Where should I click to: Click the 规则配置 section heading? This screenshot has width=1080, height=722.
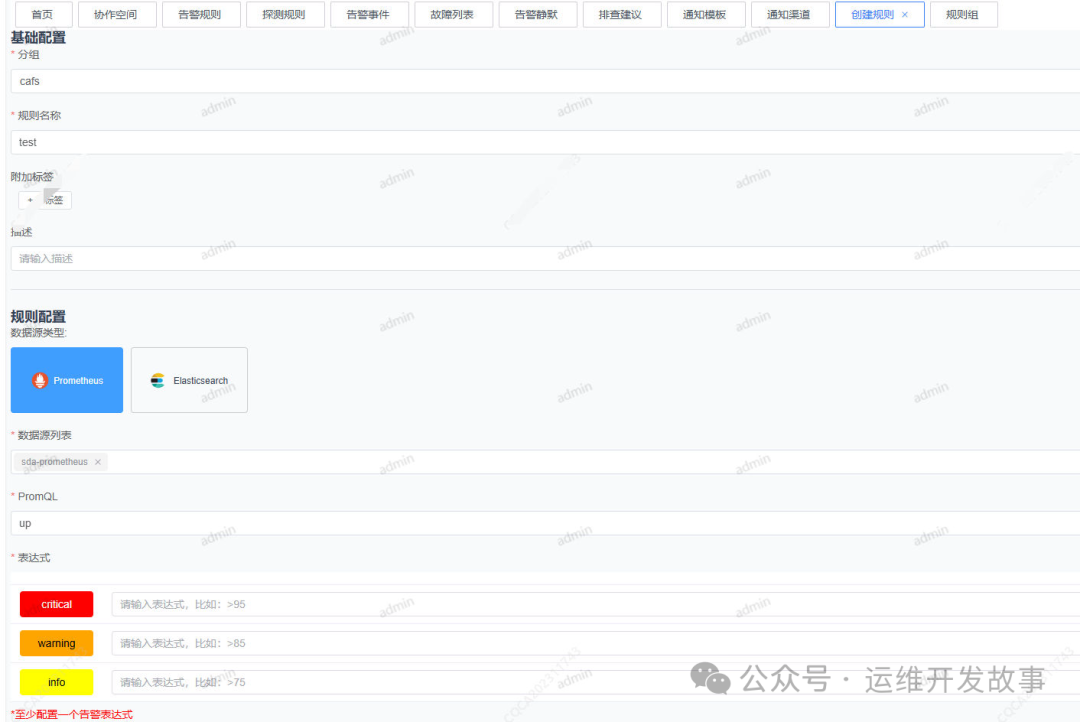click(x=38, y=317)
